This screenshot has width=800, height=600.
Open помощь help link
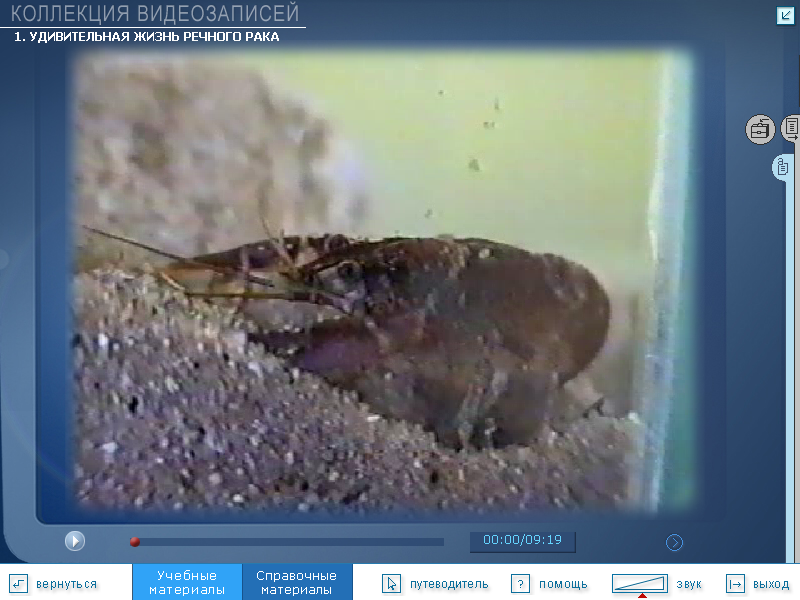[x=563, y=584]
